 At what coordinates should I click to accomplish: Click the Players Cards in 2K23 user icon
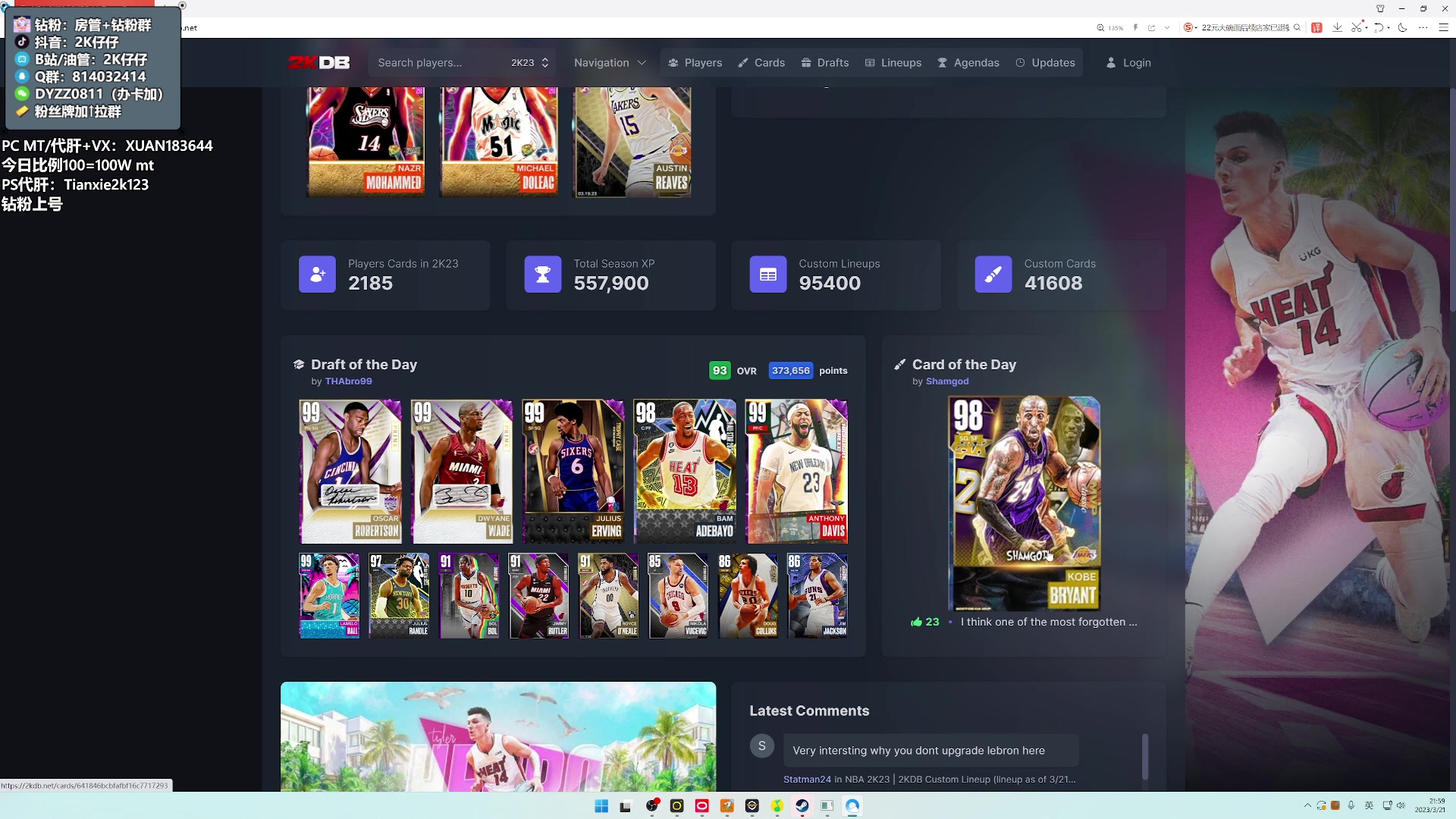(317, 275)
